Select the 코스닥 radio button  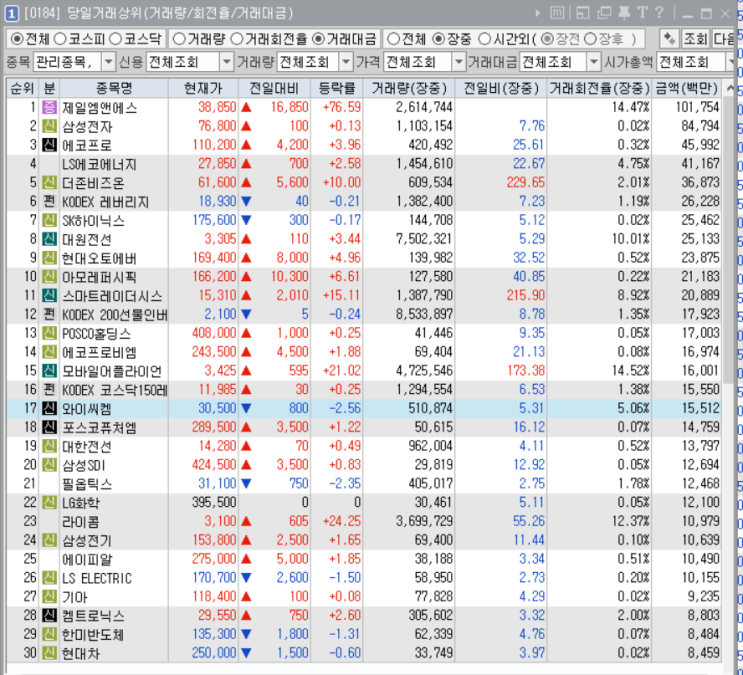pos(115,39)
